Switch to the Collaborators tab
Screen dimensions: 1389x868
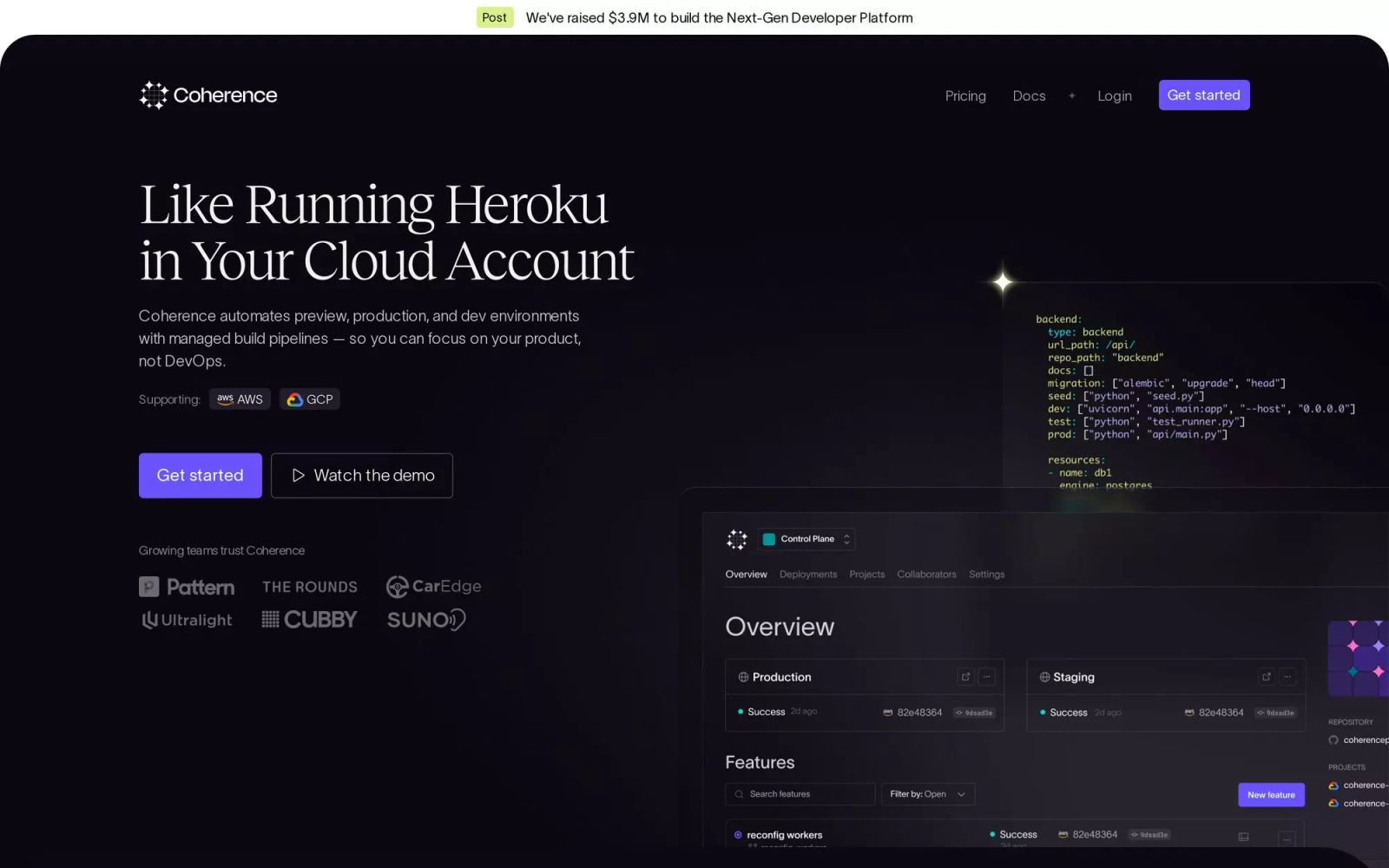point(926,575)
